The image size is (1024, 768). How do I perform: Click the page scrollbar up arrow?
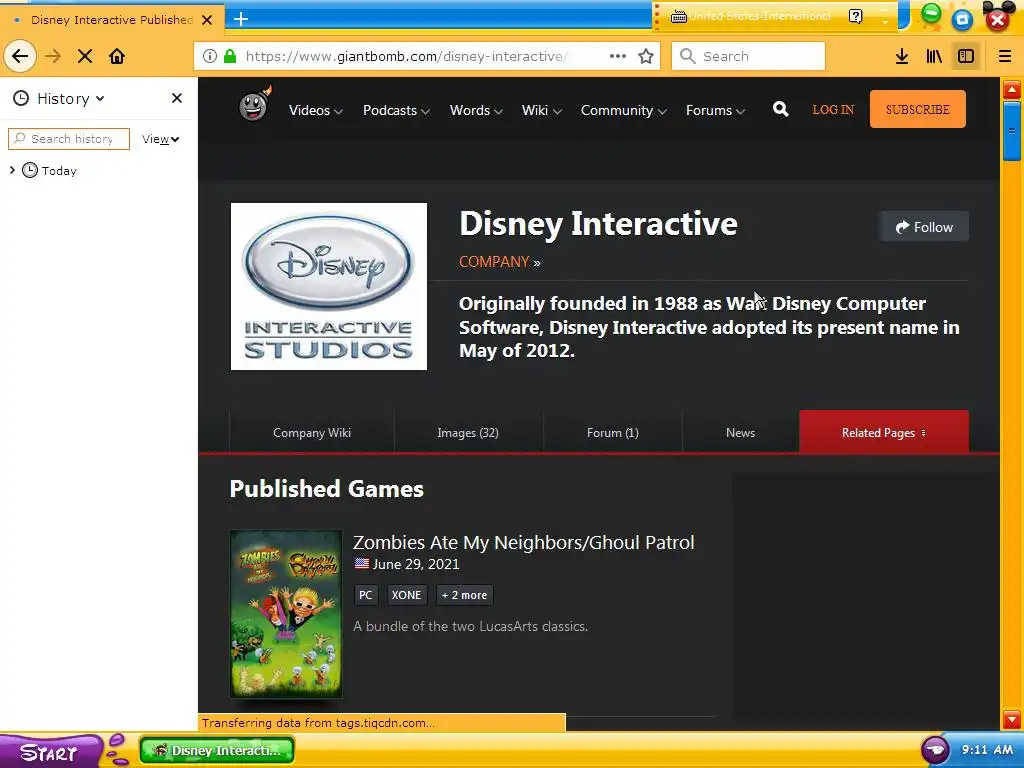point(1012,89)
